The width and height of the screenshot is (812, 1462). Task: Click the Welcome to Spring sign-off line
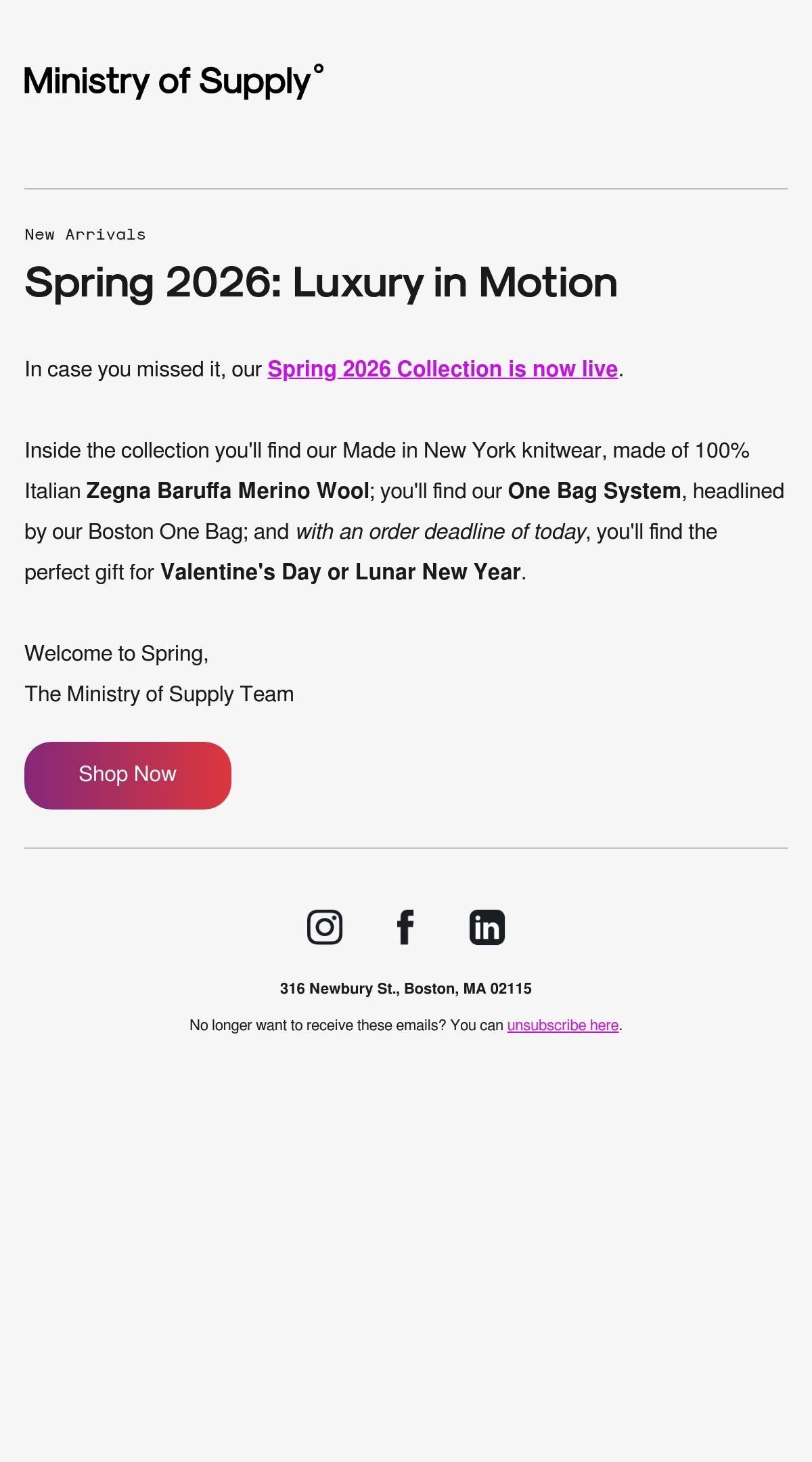(116, 654)
